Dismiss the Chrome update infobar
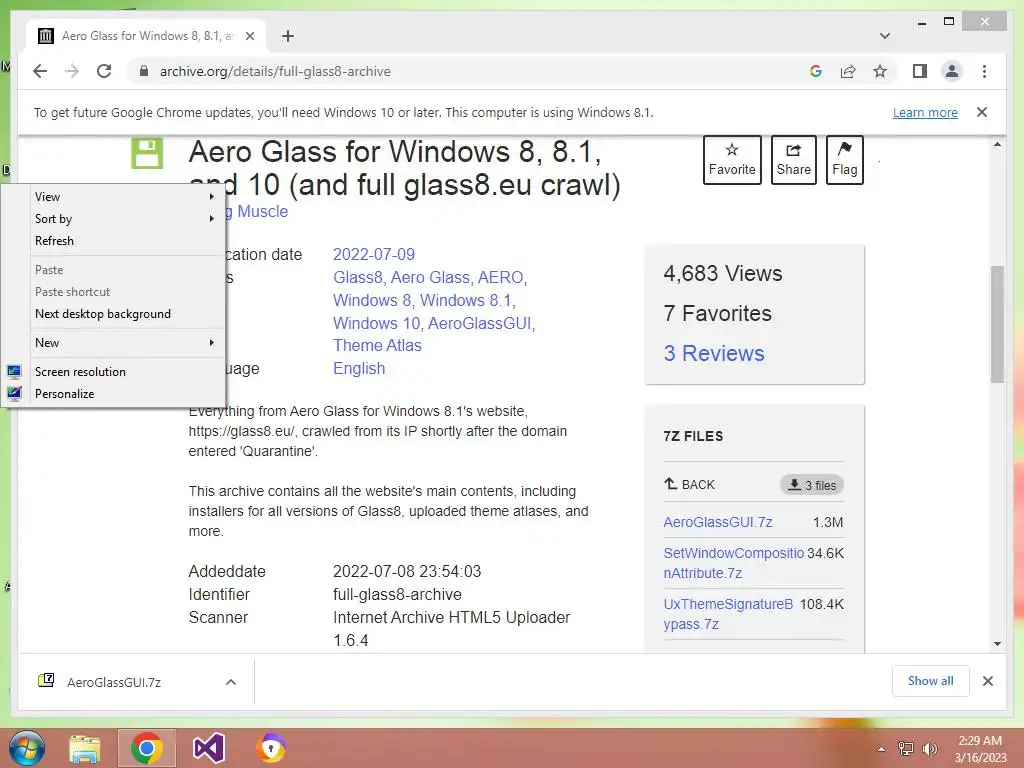 pyautogui.click(x=982, y=112)
